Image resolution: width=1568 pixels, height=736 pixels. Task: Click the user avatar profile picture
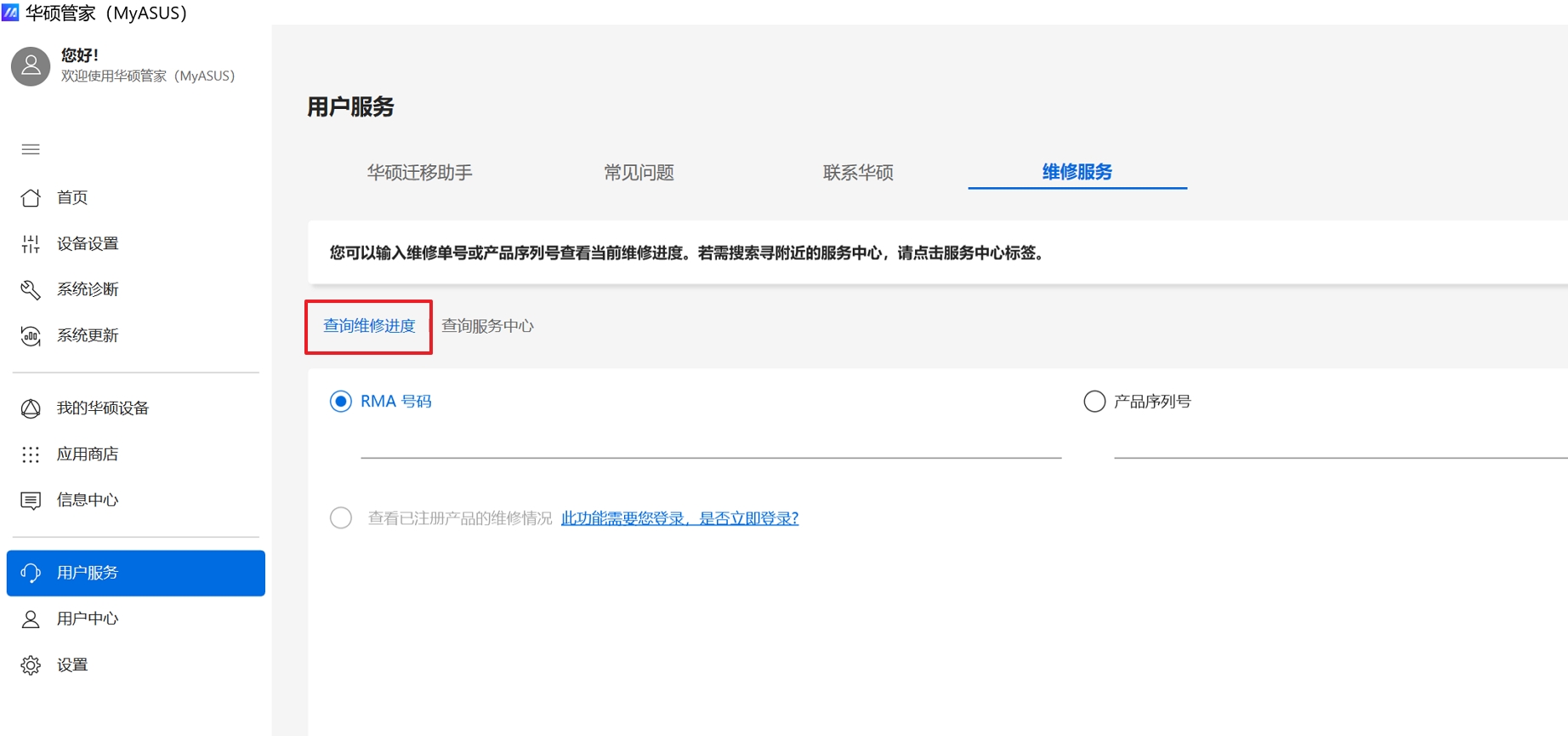pos(31,66)
